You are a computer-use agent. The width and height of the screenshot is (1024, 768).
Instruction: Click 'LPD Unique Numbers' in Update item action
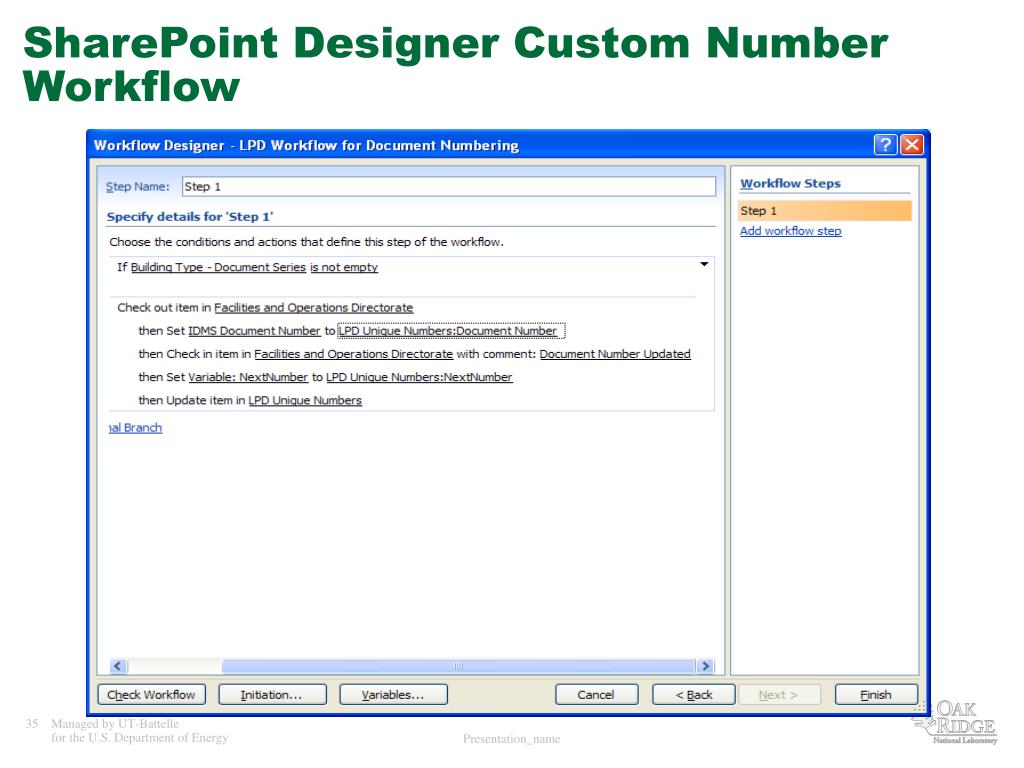305,400
